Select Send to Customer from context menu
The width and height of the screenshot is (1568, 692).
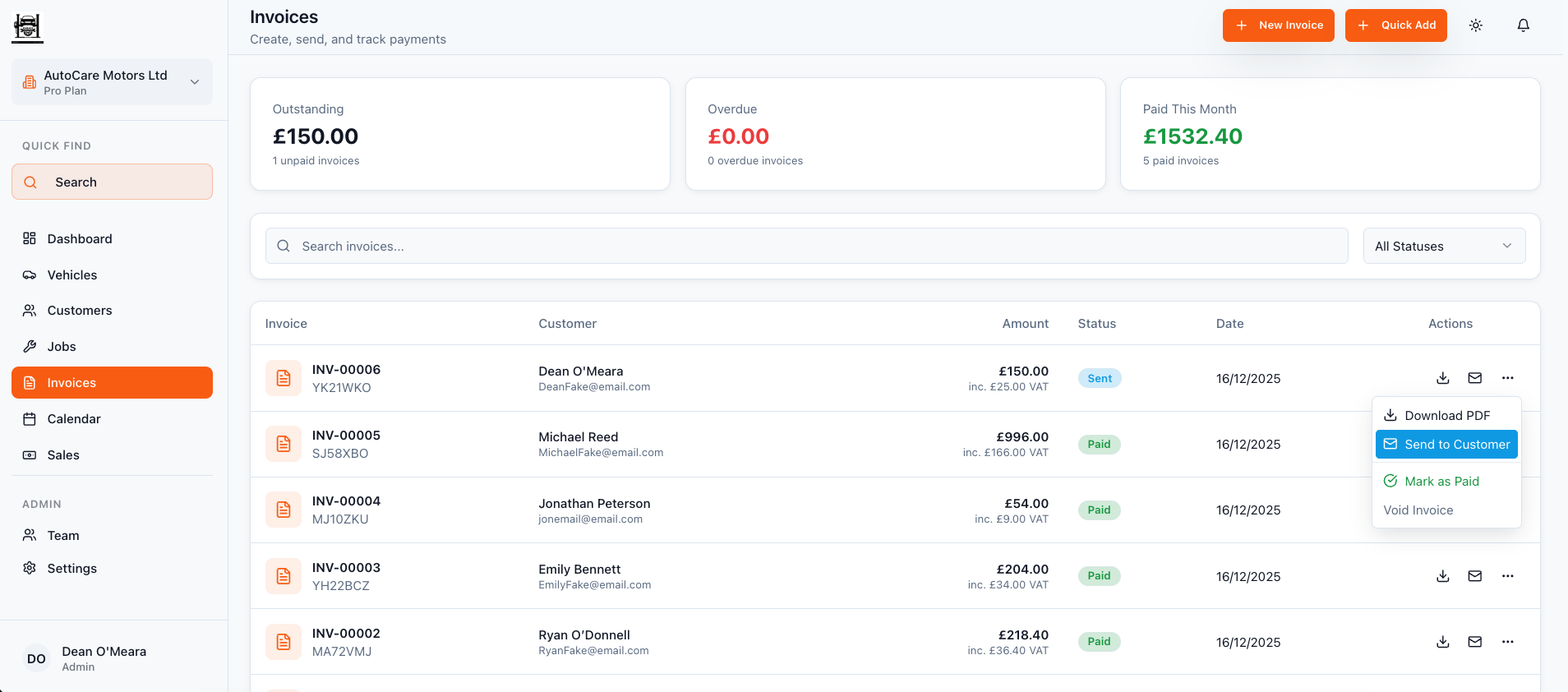click(1446, 444)
